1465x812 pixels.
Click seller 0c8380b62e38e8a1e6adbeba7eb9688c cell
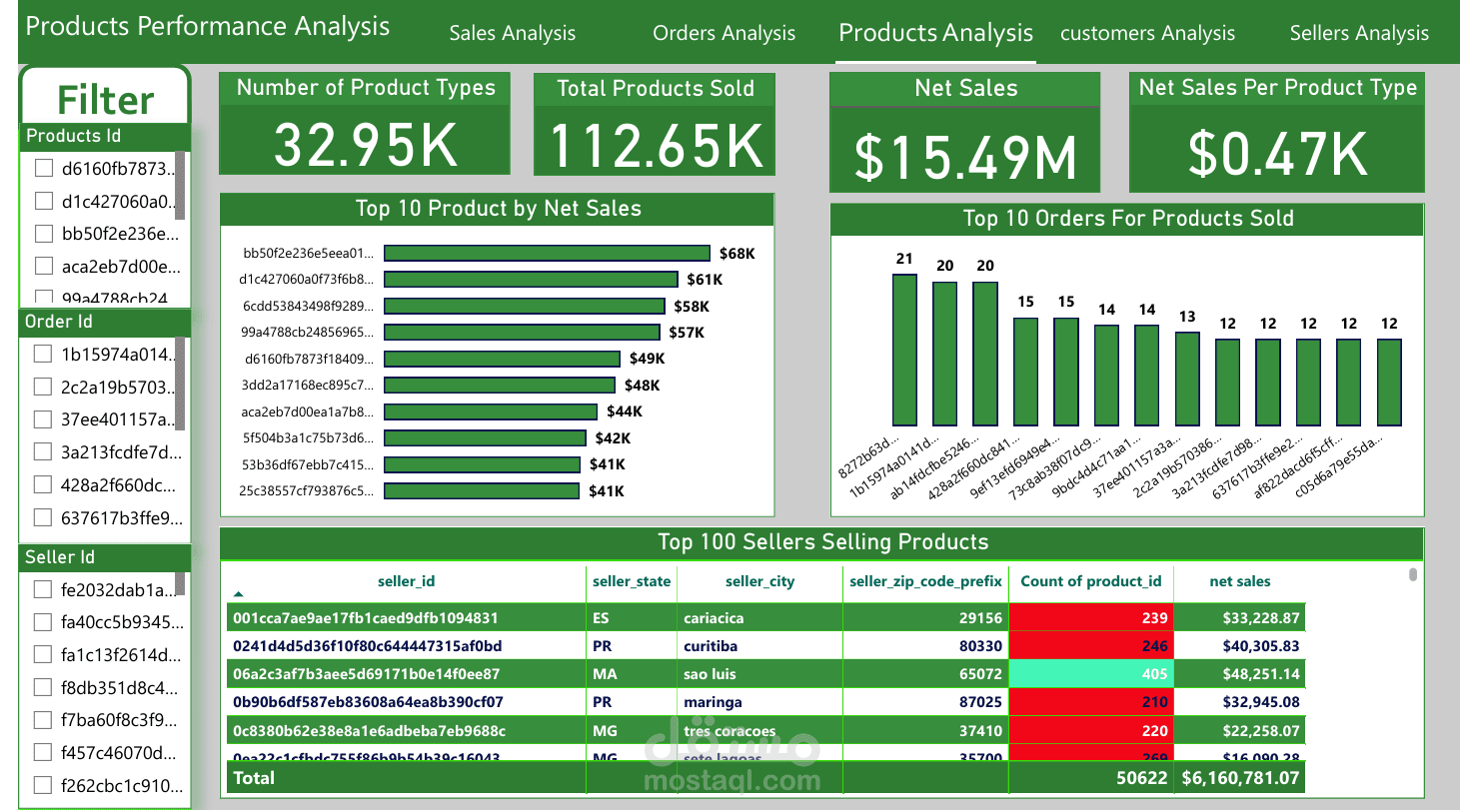coord(406,730)
